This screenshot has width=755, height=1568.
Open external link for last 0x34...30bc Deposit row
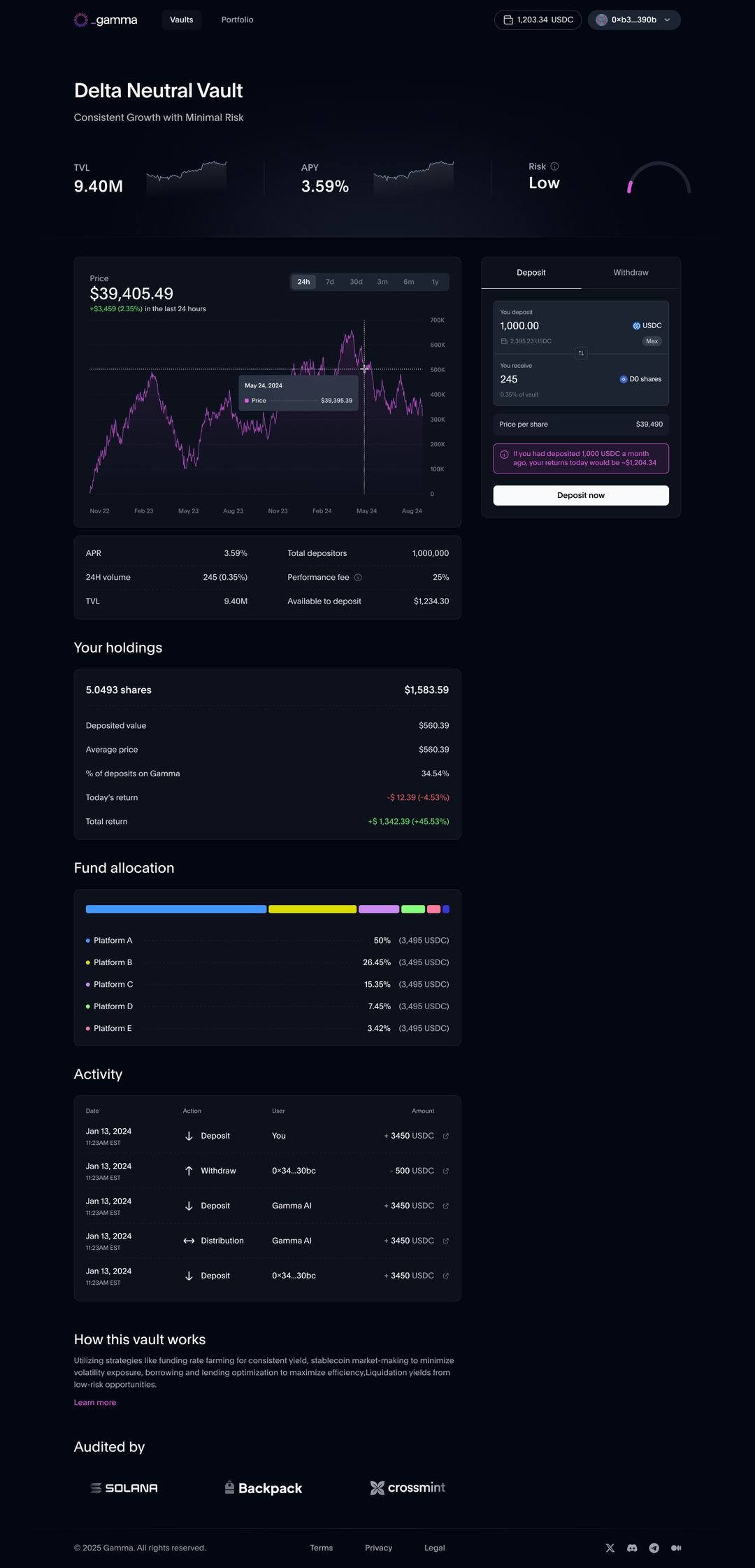point(446,1276)
